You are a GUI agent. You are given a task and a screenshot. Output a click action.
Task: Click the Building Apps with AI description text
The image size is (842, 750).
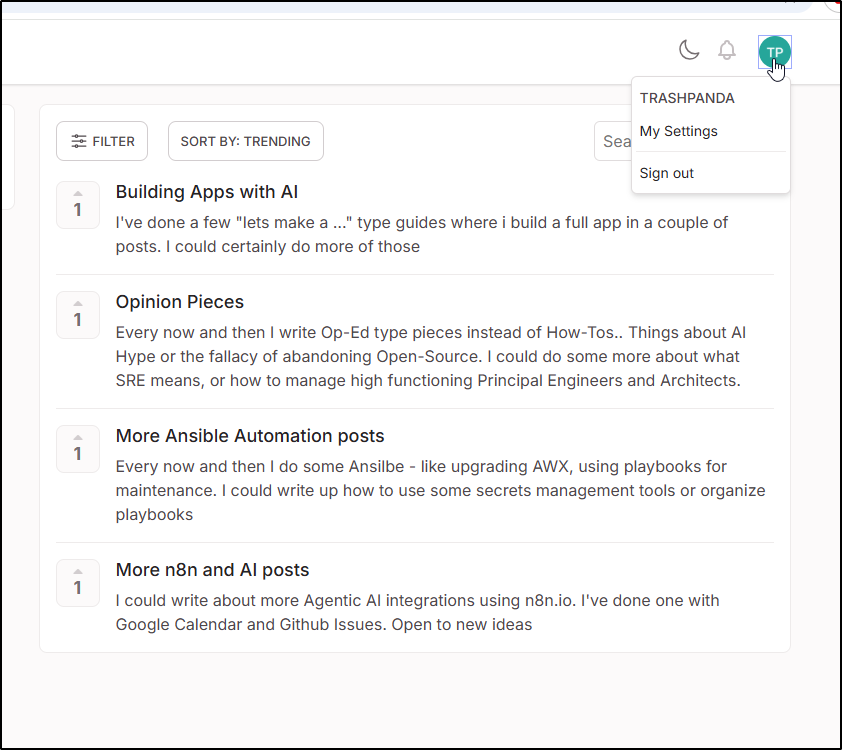tap(420, 234)
